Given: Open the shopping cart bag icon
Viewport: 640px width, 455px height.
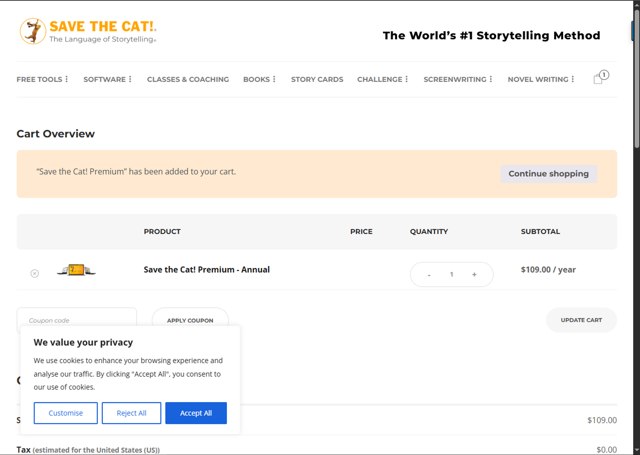Looking at the screenshot, I should [x=600, y=77].
